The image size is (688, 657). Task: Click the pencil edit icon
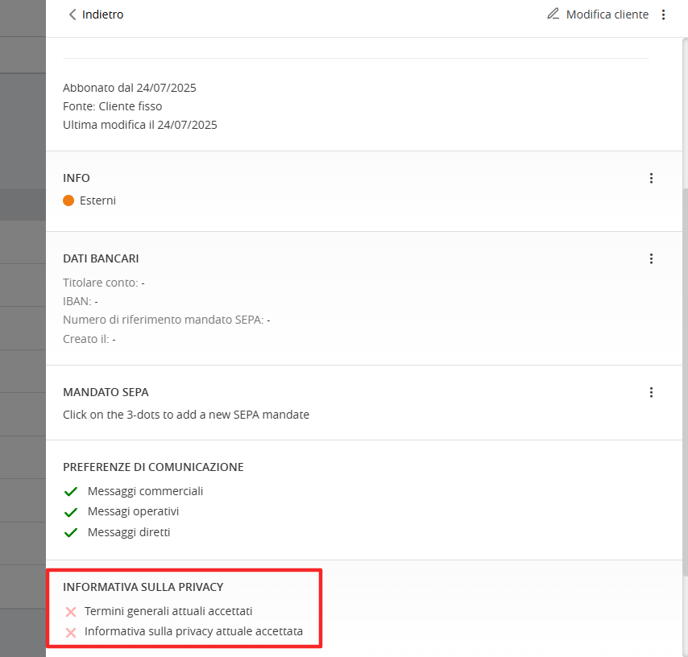(553, 14)
